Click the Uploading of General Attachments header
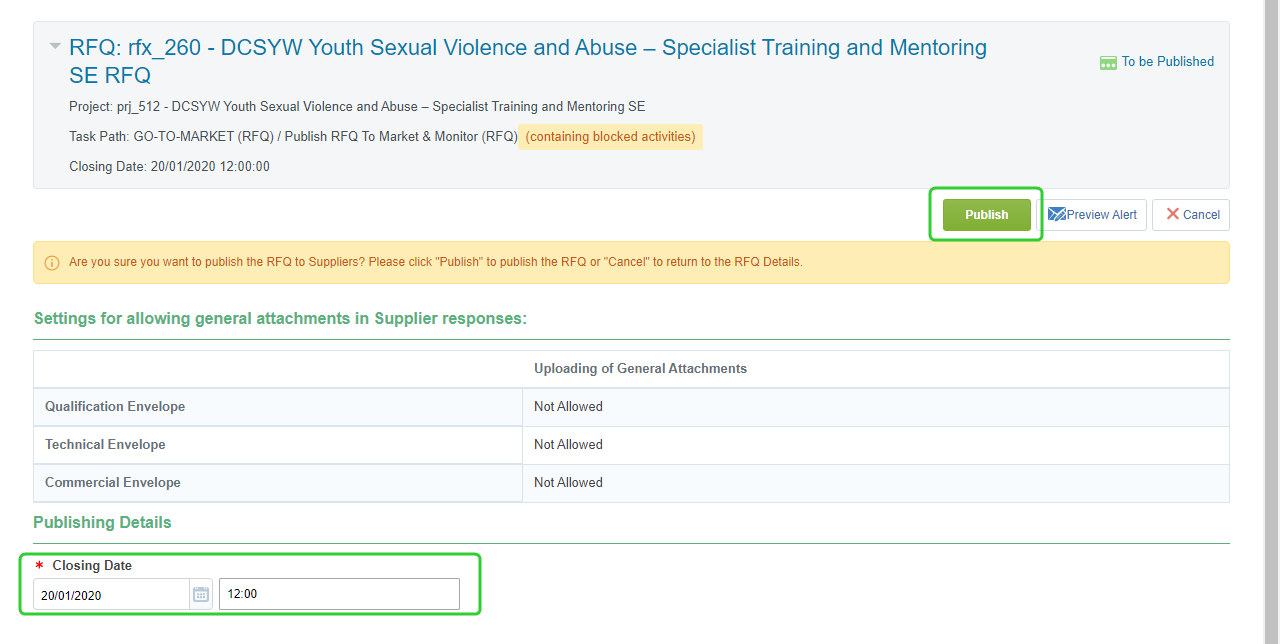 click(x=640, y=369)
